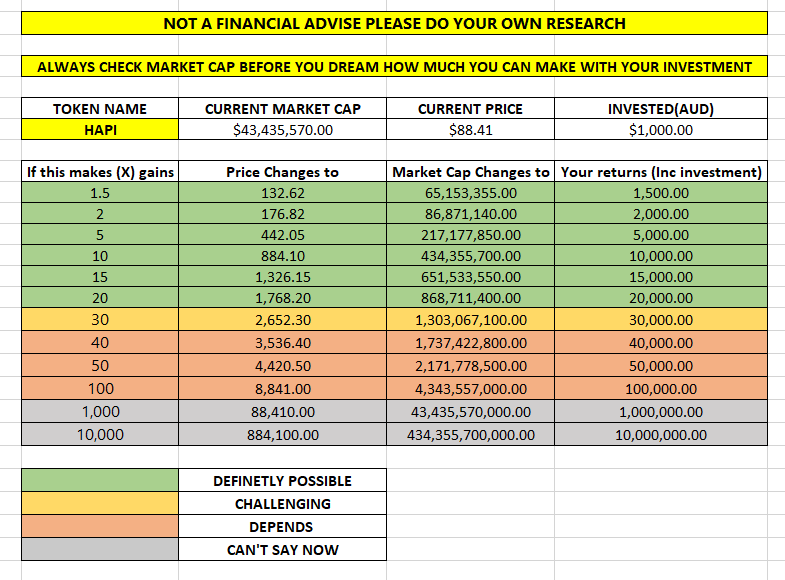Select the 434,355,700.00 market cap cell
The image size is (785, 580).
point(470,256)
